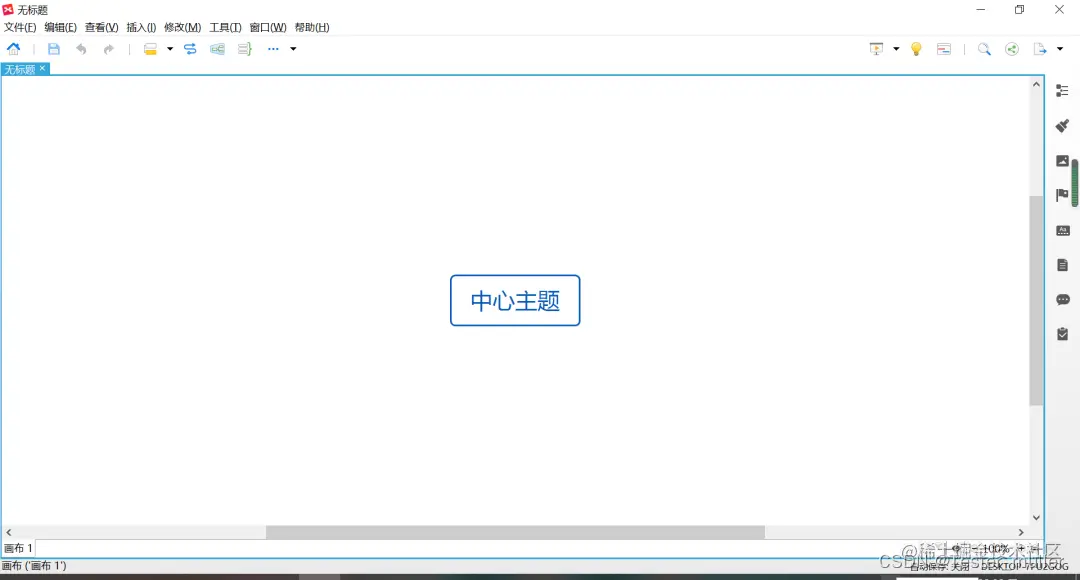
Task: Click the 画布 1 sheet button
Action: tap(18, 548)
